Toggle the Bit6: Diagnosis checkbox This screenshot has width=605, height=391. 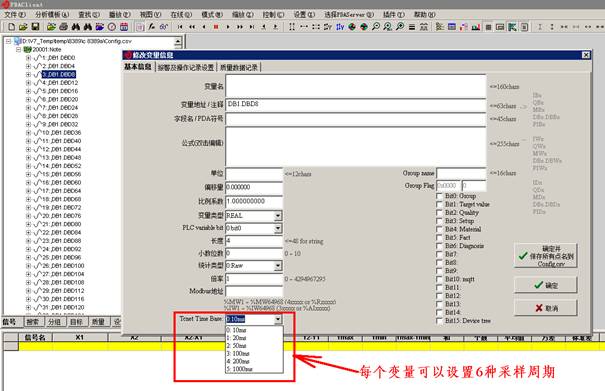click(439, 246)
